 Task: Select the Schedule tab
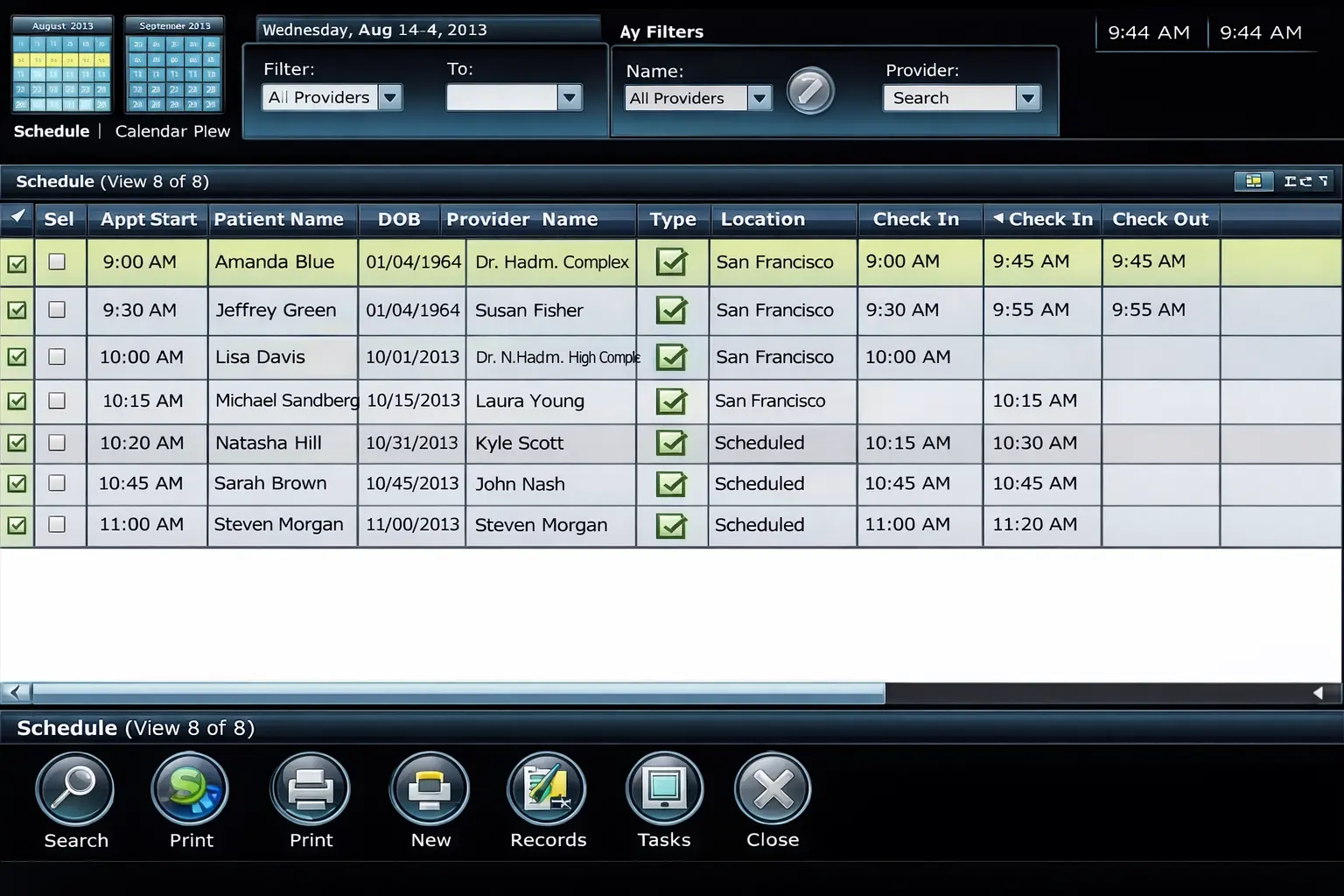51,131
